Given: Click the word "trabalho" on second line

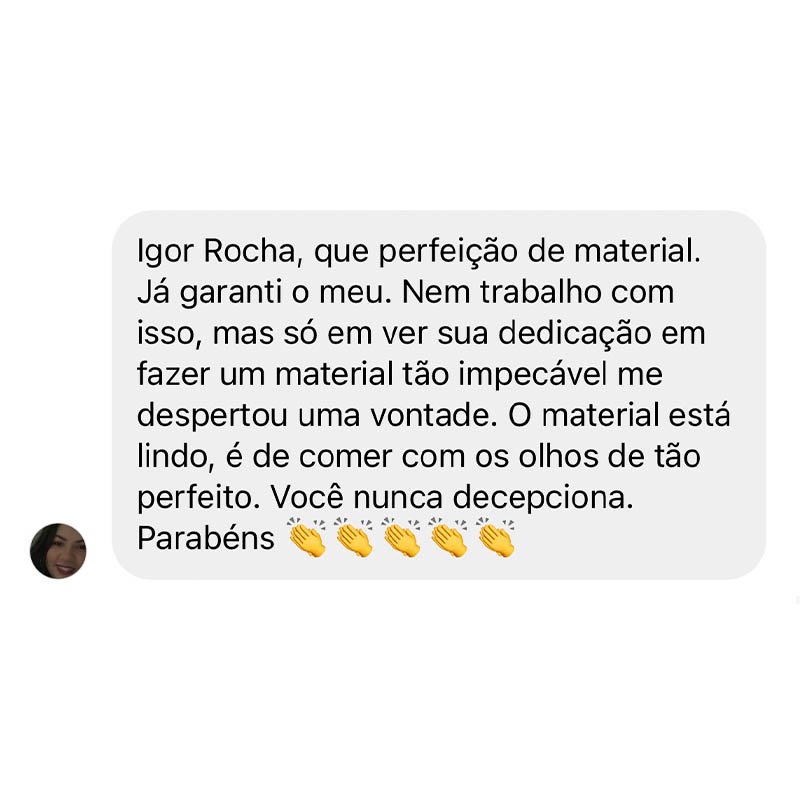Looking at the screenshot, I should tap(540, 293).
